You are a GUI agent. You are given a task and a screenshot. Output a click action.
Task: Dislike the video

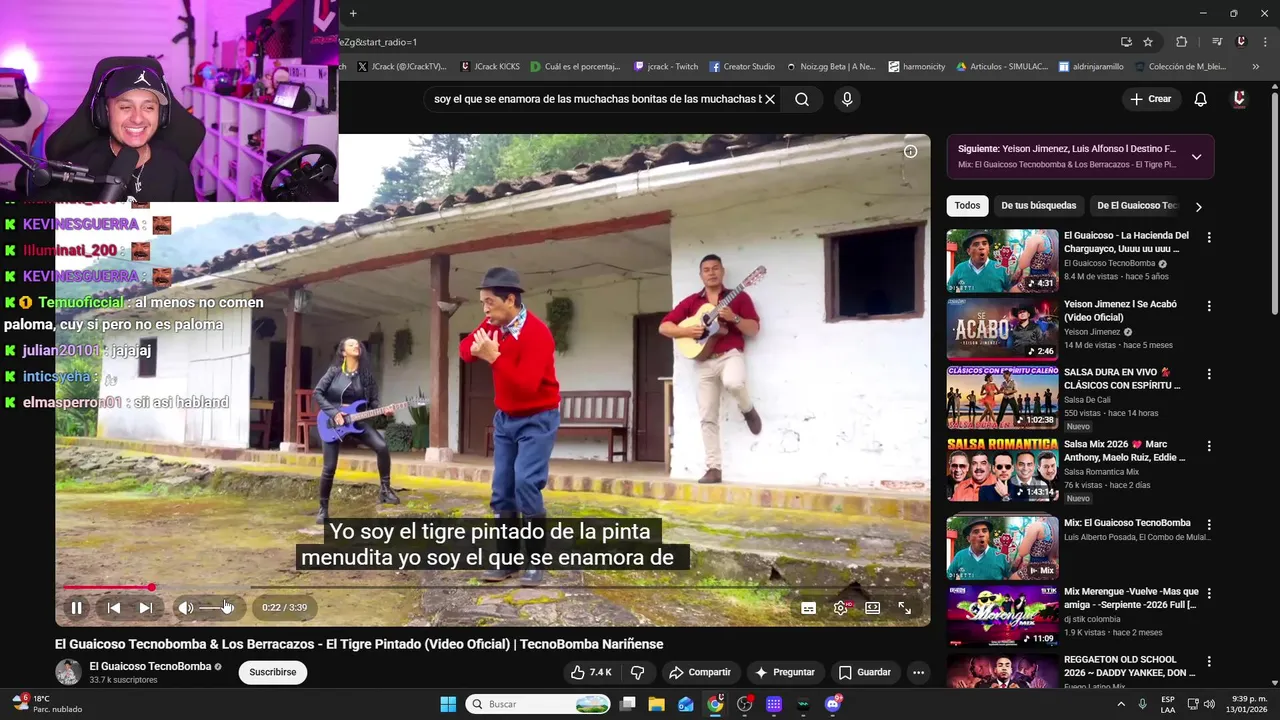(637, 672)
